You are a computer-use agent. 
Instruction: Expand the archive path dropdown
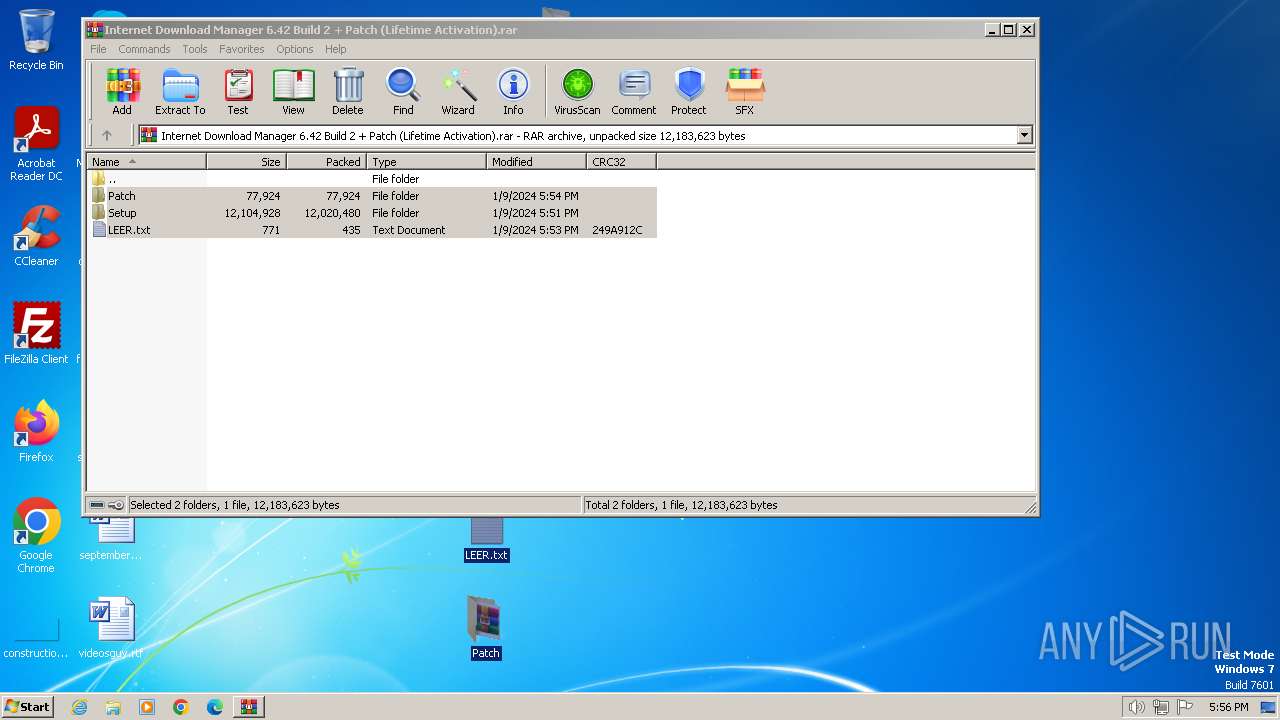(x=1024, y=135)
